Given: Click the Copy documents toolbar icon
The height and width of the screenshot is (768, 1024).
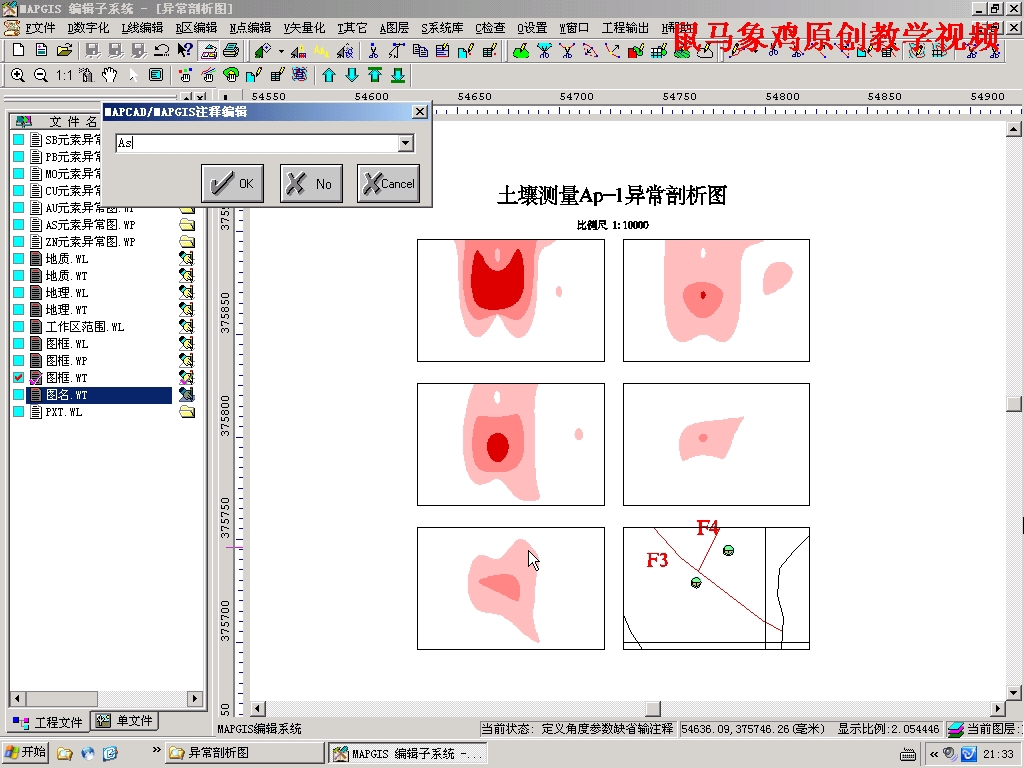Looking at the screenshot, I should coord(421,50).
